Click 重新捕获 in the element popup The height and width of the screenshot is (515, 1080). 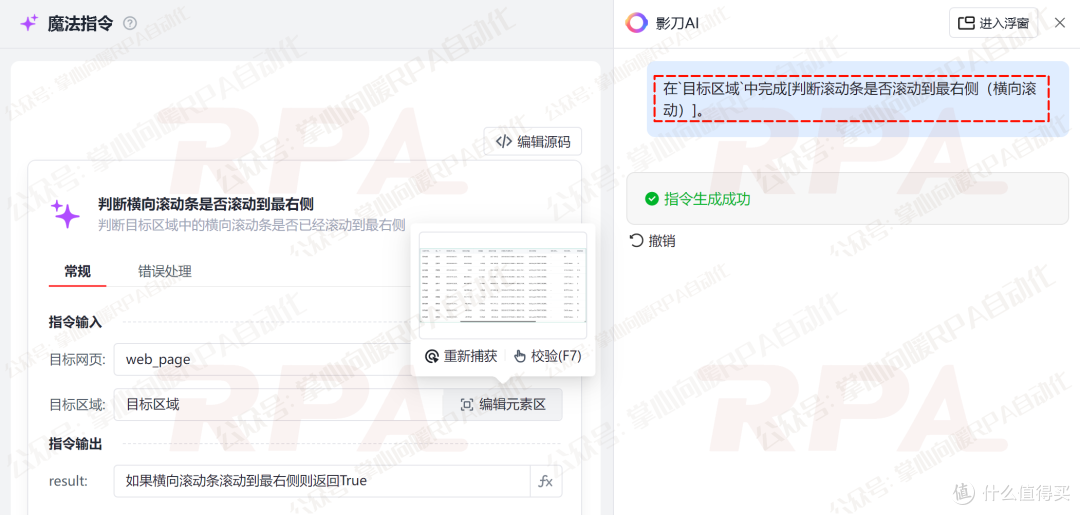461,357
